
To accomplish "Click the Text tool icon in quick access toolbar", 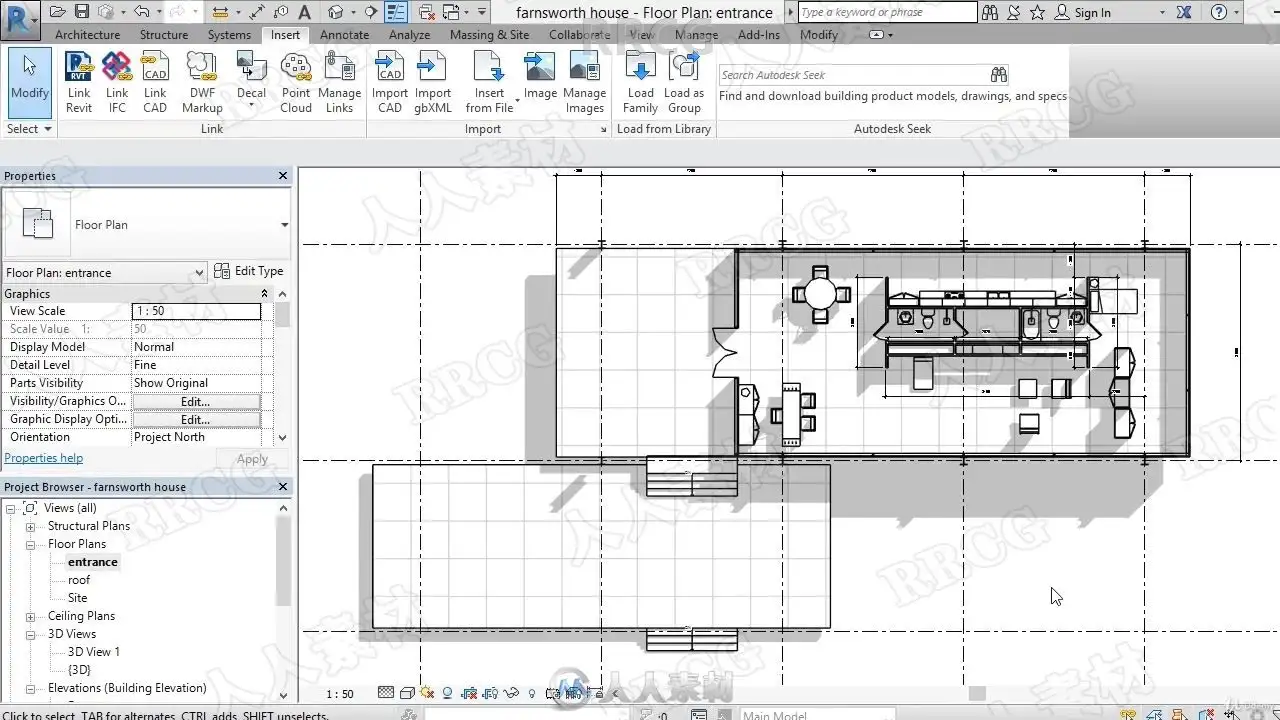I will pos(305,12).
